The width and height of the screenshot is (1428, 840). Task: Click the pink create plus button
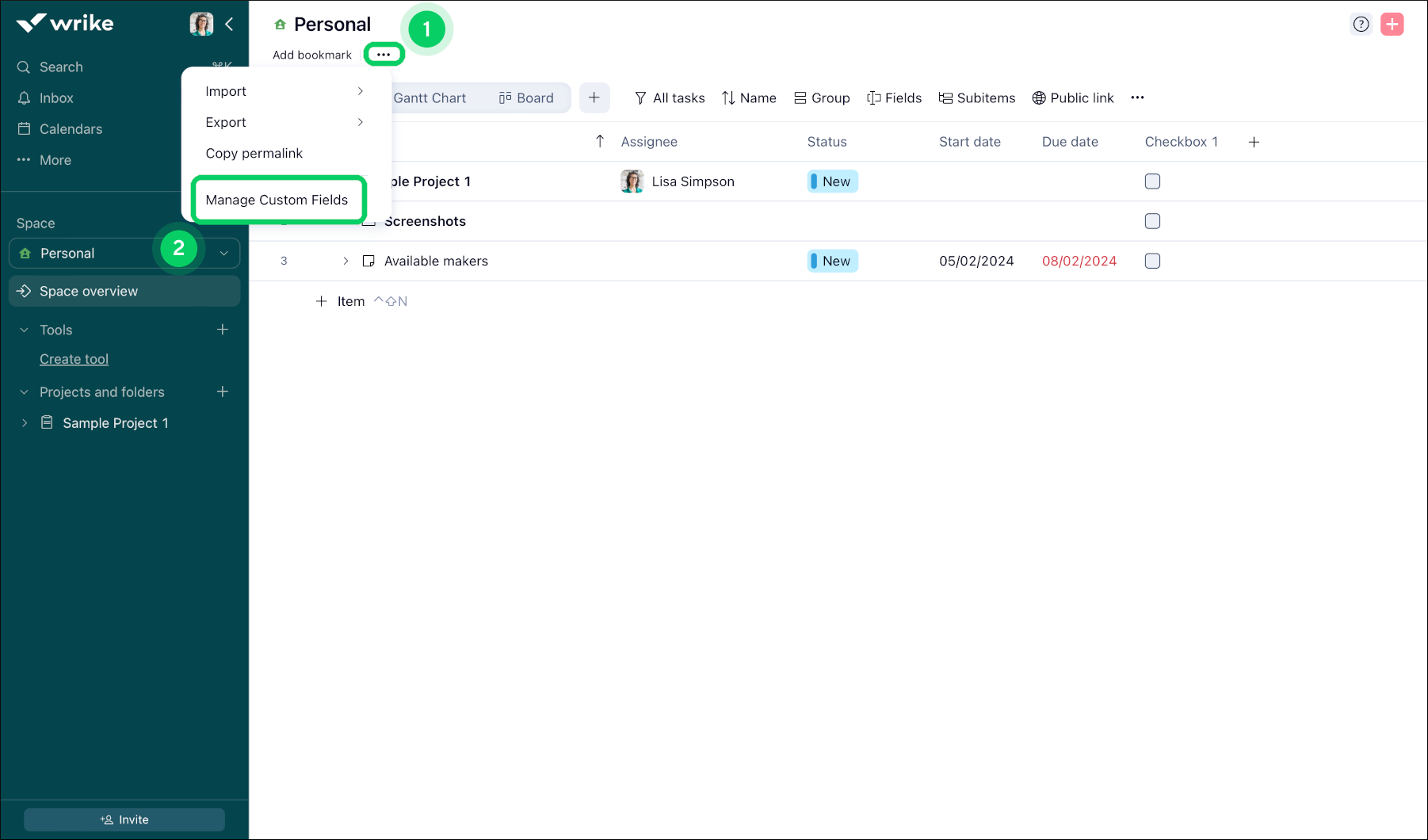click(x=1392, y=25)
